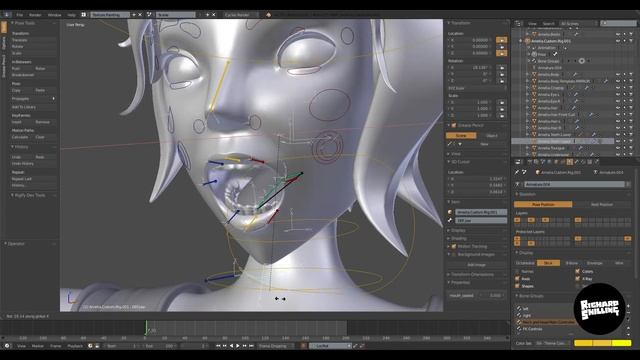The height and width of the screenshot is (360, 640).
Task: Open the Cycles Render engine dropdown
Action: (241, 15)
